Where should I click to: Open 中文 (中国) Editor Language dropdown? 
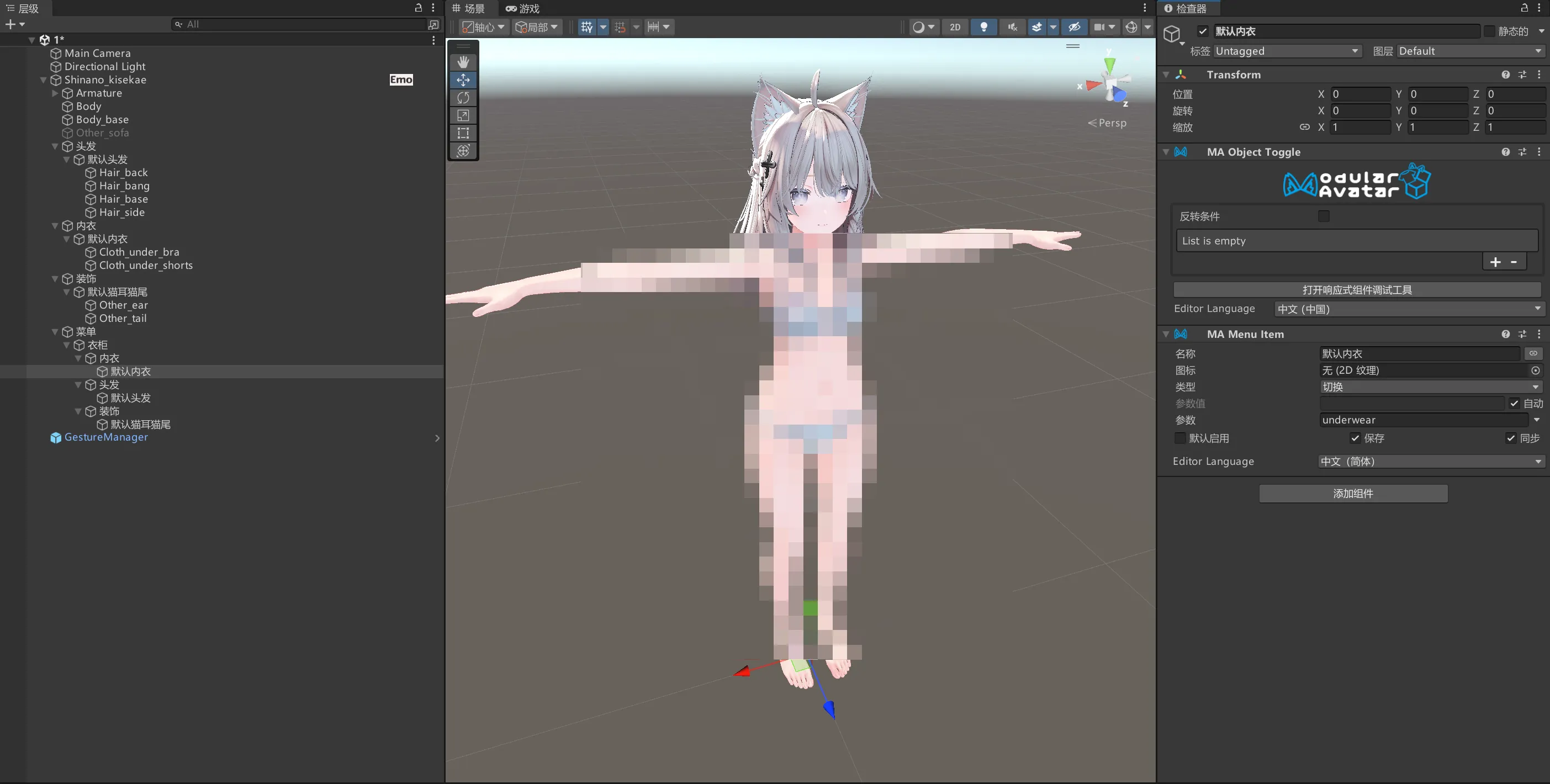[1409, 309]
